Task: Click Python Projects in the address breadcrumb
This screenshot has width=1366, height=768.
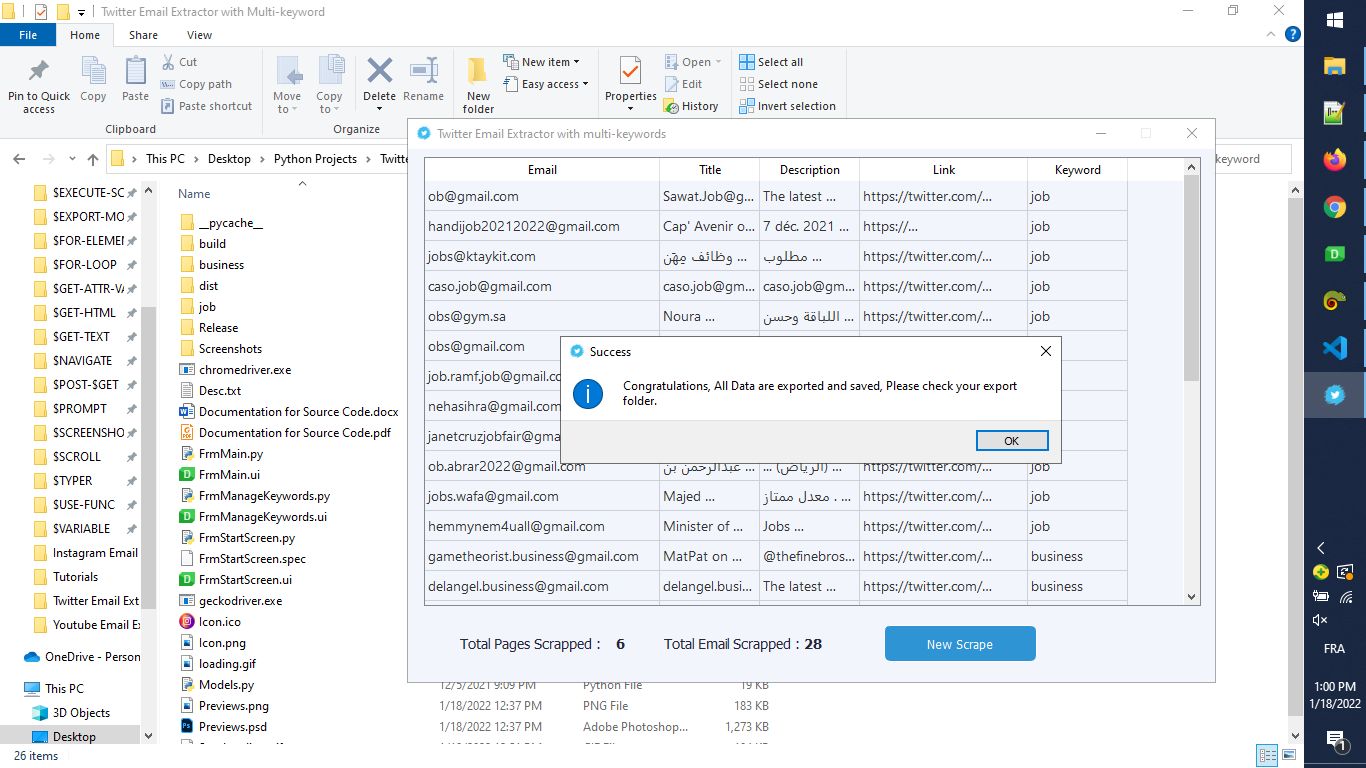Action: tap(315, 159)
